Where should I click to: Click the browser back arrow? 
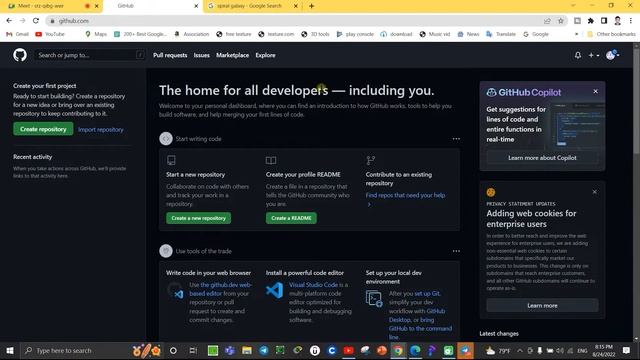9,20
